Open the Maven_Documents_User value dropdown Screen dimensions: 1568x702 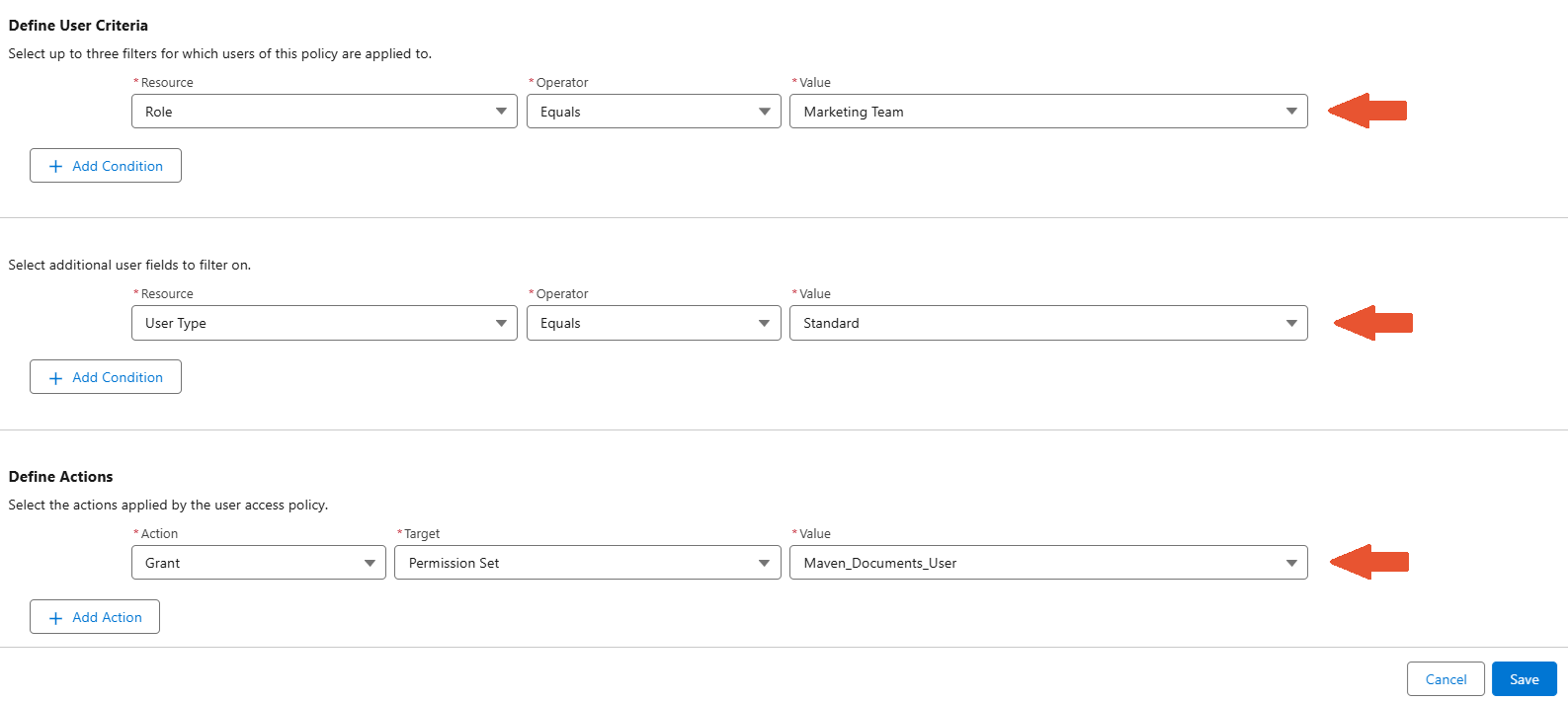tap(1048, 563)
